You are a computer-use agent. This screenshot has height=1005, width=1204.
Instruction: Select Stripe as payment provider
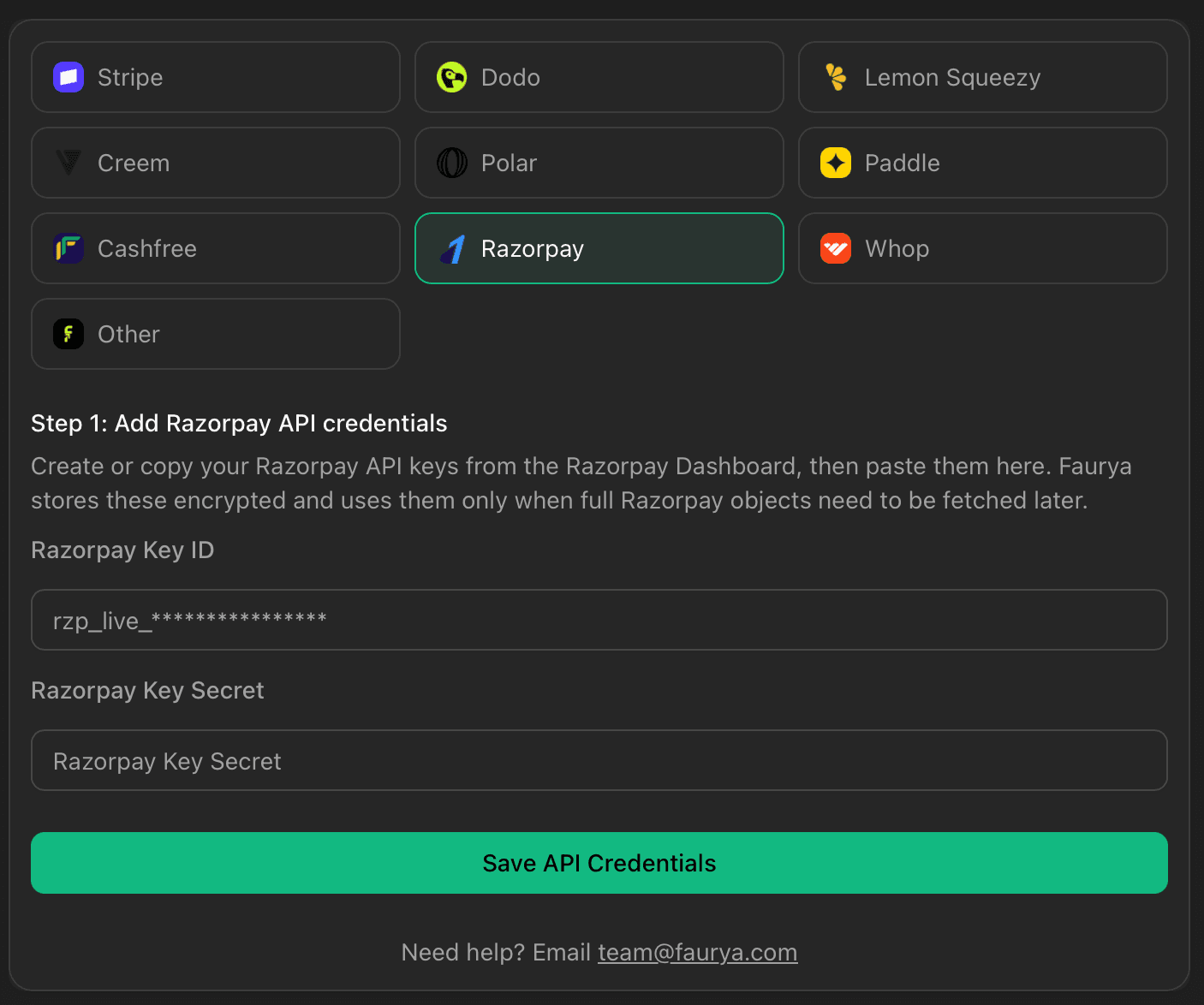click(216, 77)
